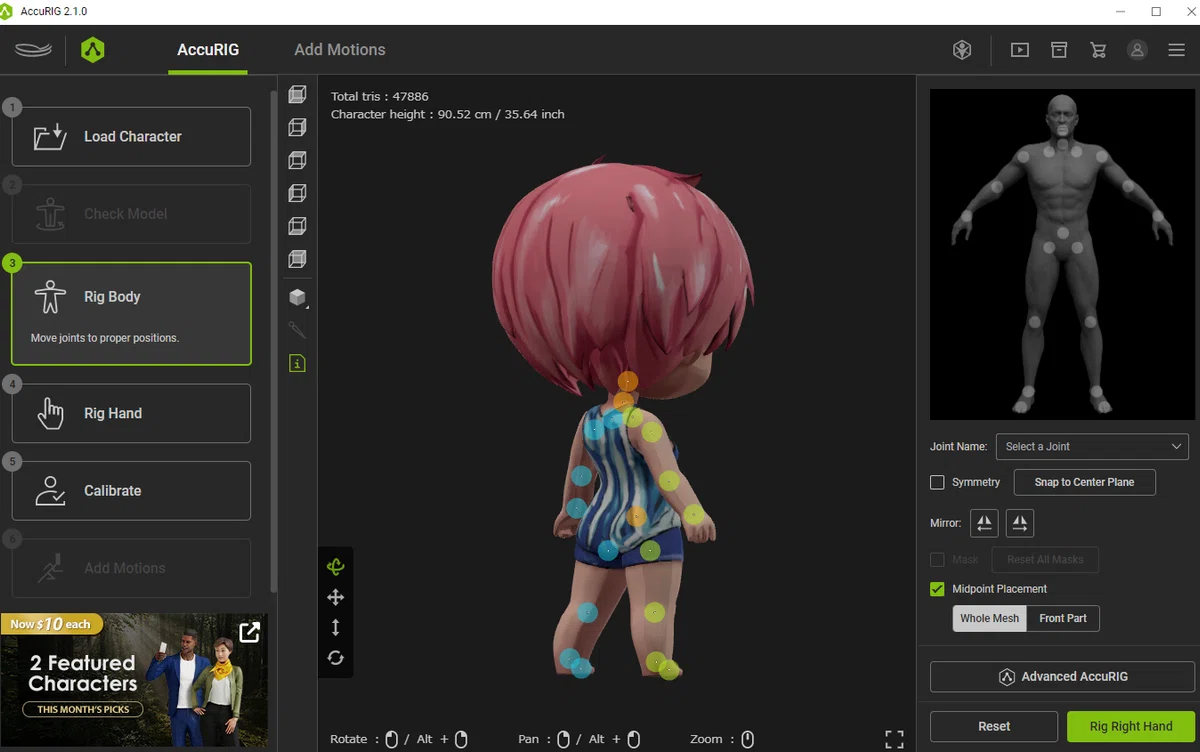Select the pan camera cross-arrows tool
The image size is (1200, 752).
(x=335, y=597)
